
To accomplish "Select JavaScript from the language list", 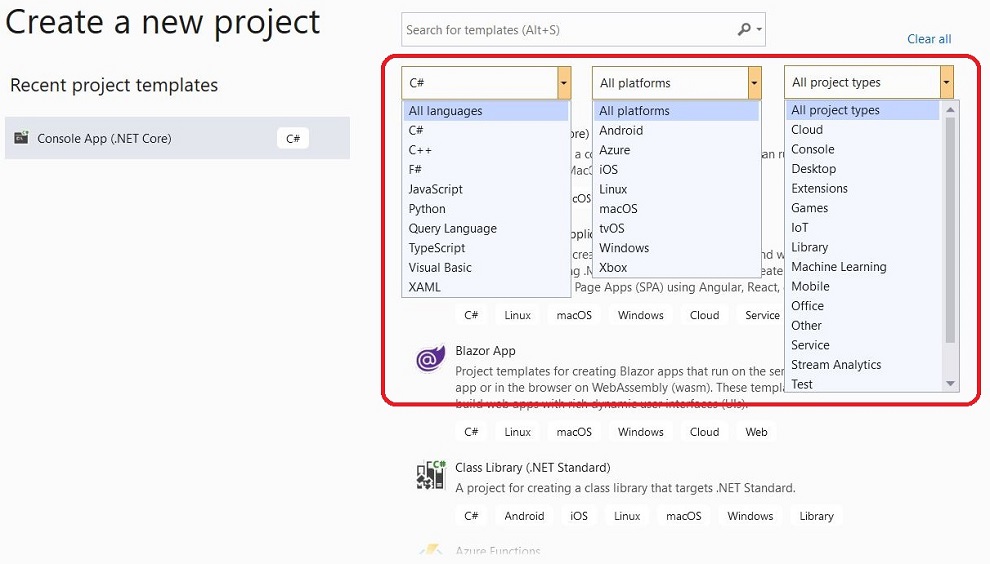I will [486, 189].
